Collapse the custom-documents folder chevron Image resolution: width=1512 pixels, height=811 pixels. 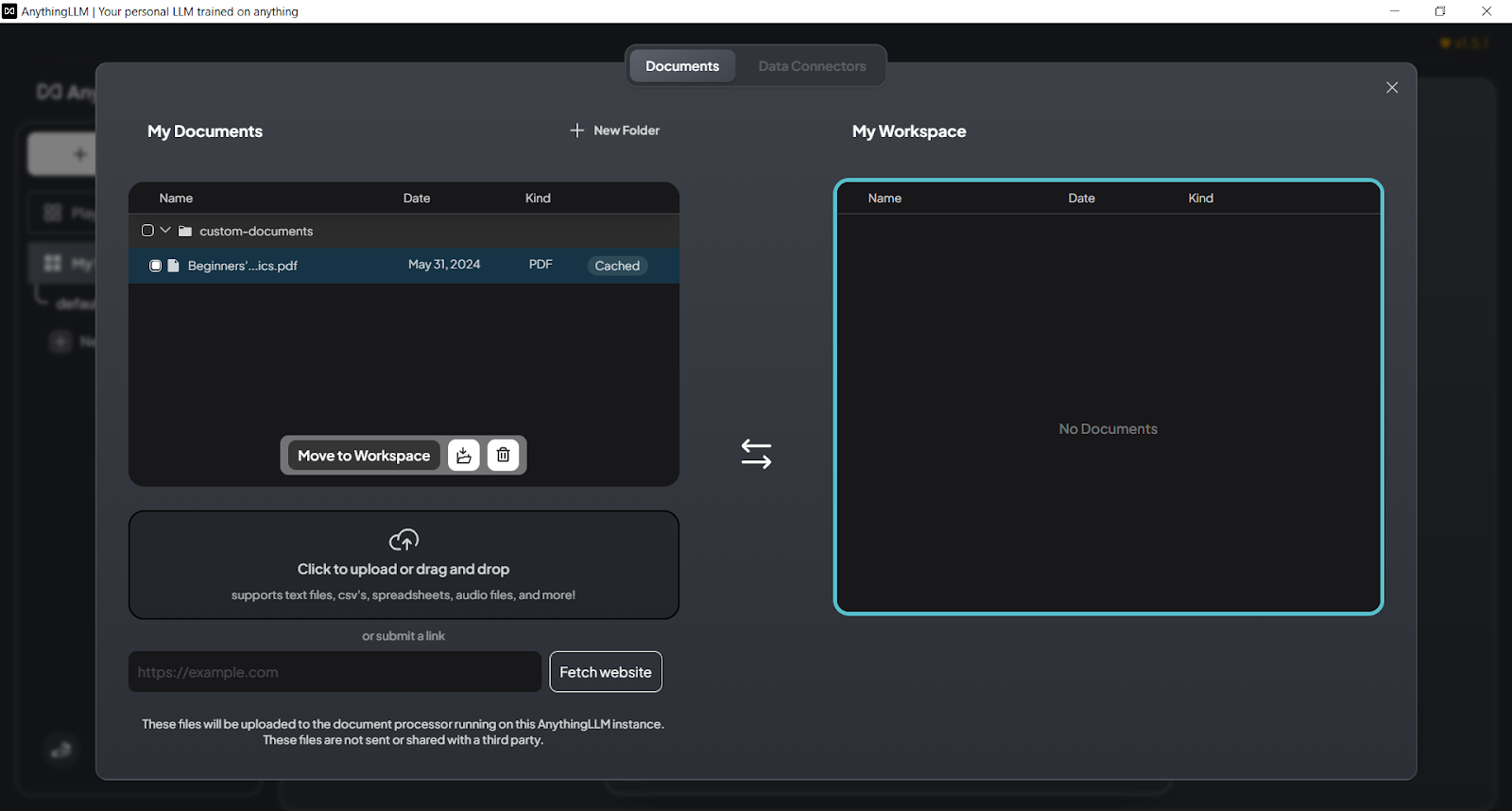pos(165,231)
